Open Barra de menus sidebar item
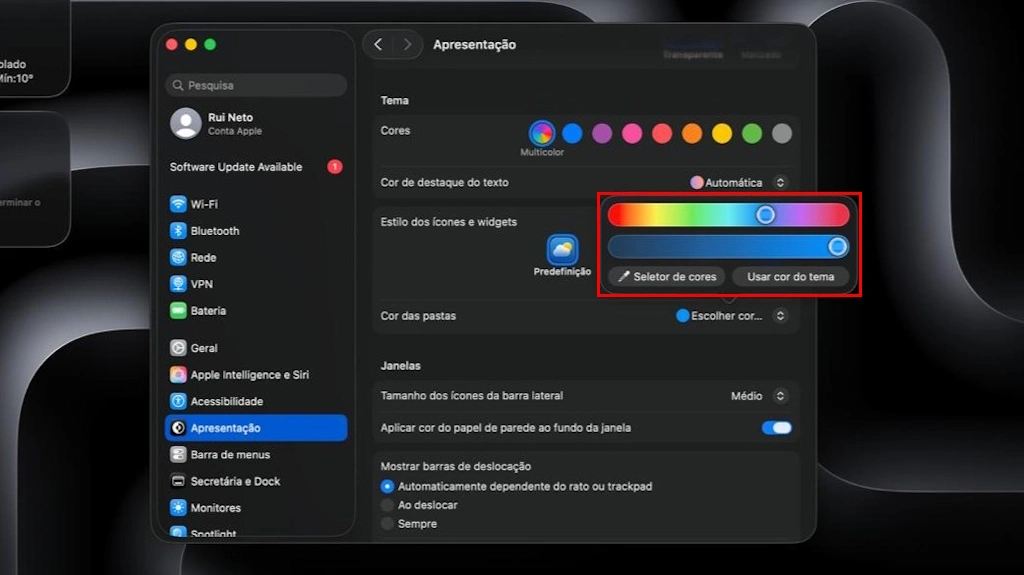Viewport: 1024px width, 575px height. pos(230,455)
